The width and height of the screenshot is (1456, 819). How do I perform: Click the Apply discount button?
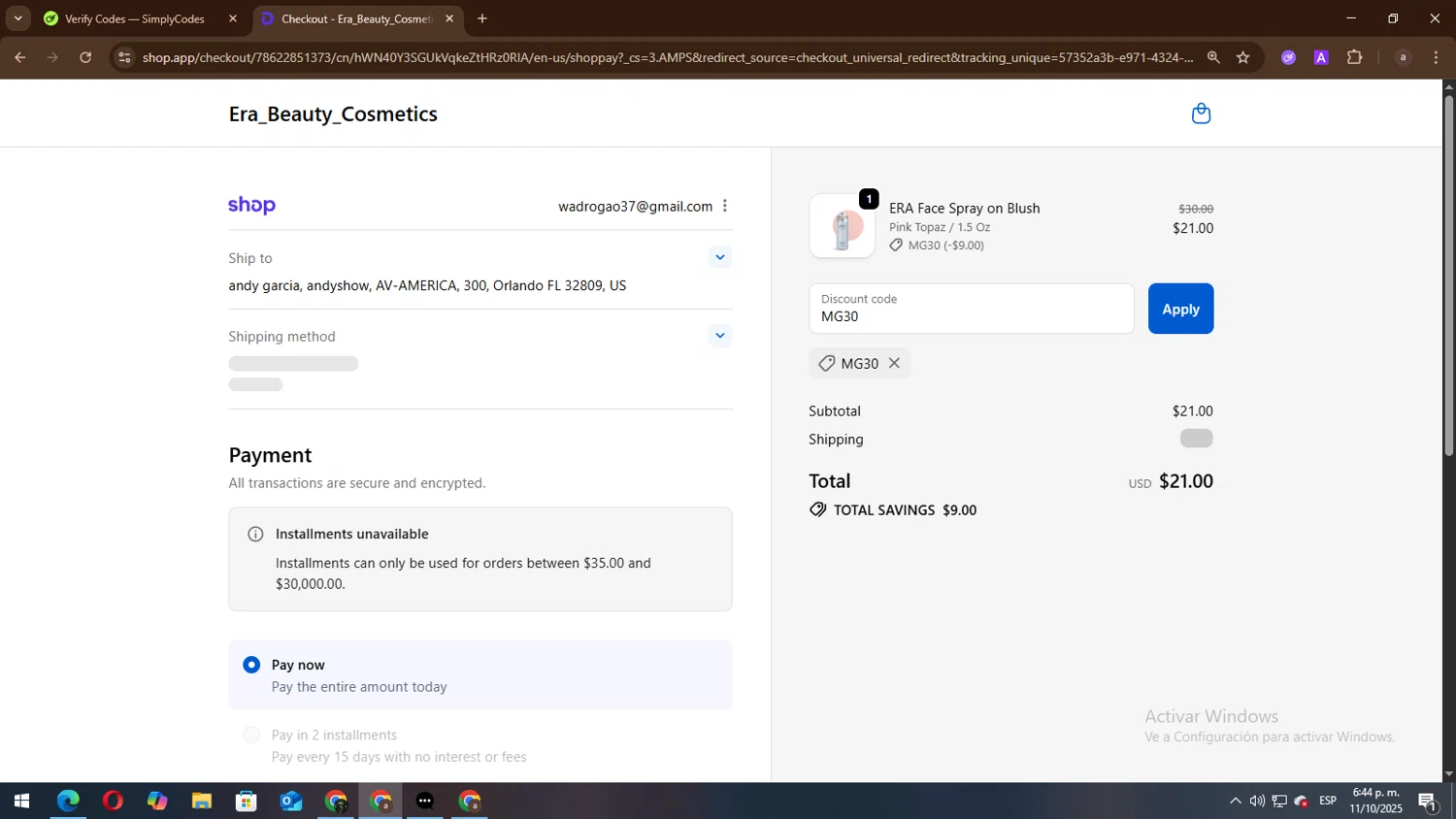pyautogui.click(x=1180, y=309)
